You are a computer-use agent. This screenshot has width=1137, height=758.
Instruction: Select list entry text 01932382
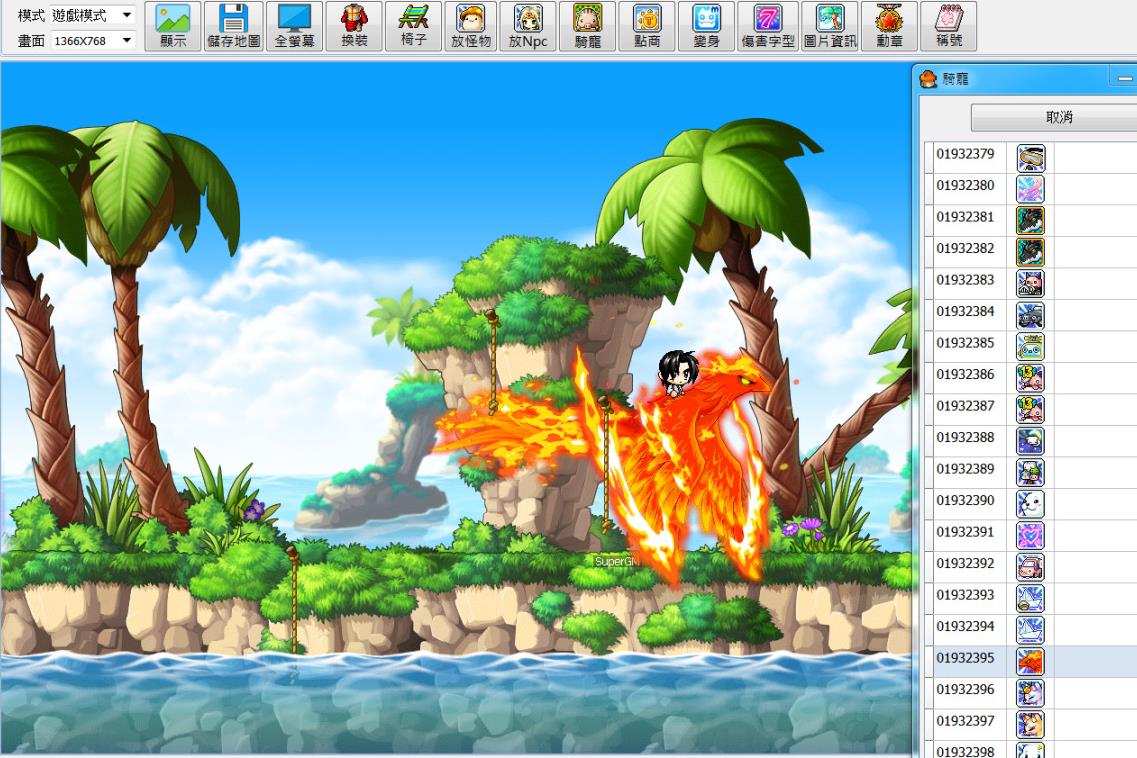point(965,248)
